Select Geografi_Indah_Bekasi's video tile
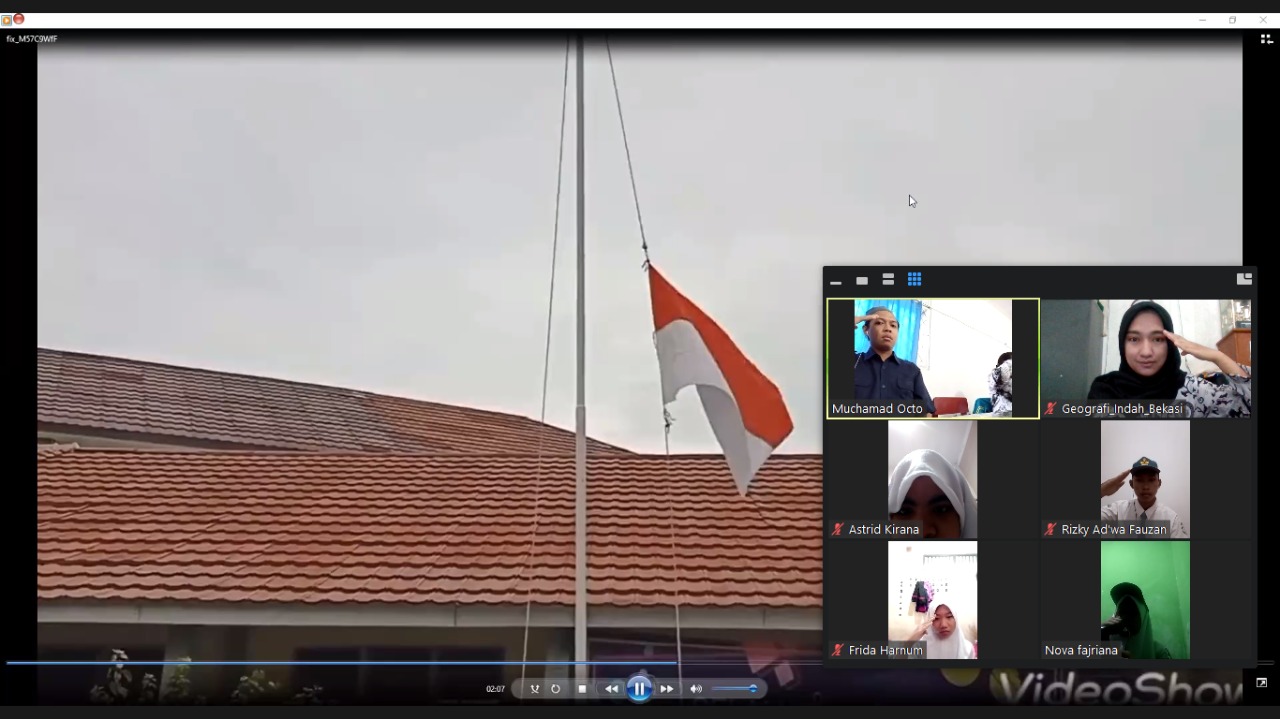 pyautogui.click(x=1146, y=357)
